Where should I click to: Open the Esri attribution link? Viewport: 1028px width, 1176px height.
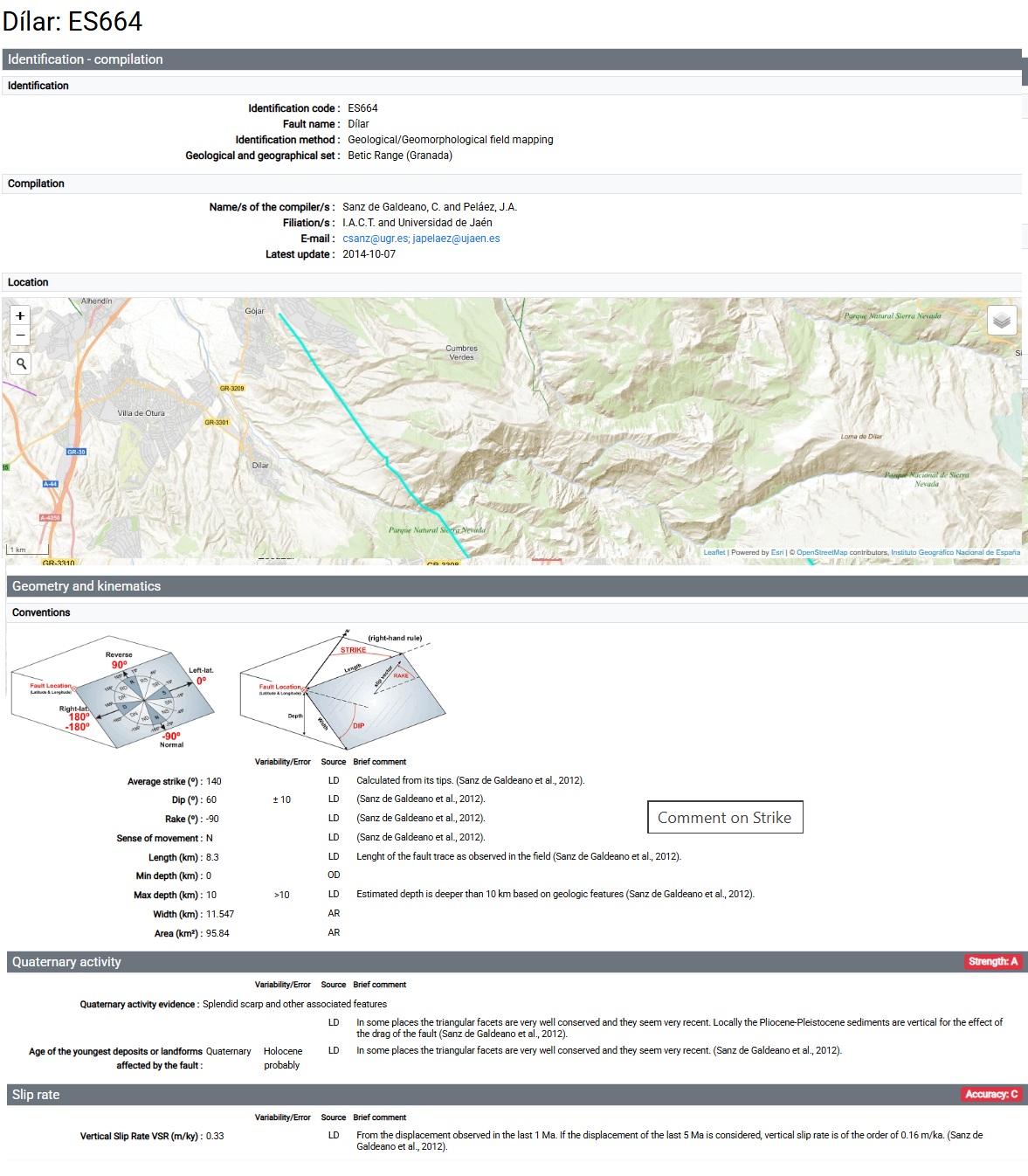(777, 552)
